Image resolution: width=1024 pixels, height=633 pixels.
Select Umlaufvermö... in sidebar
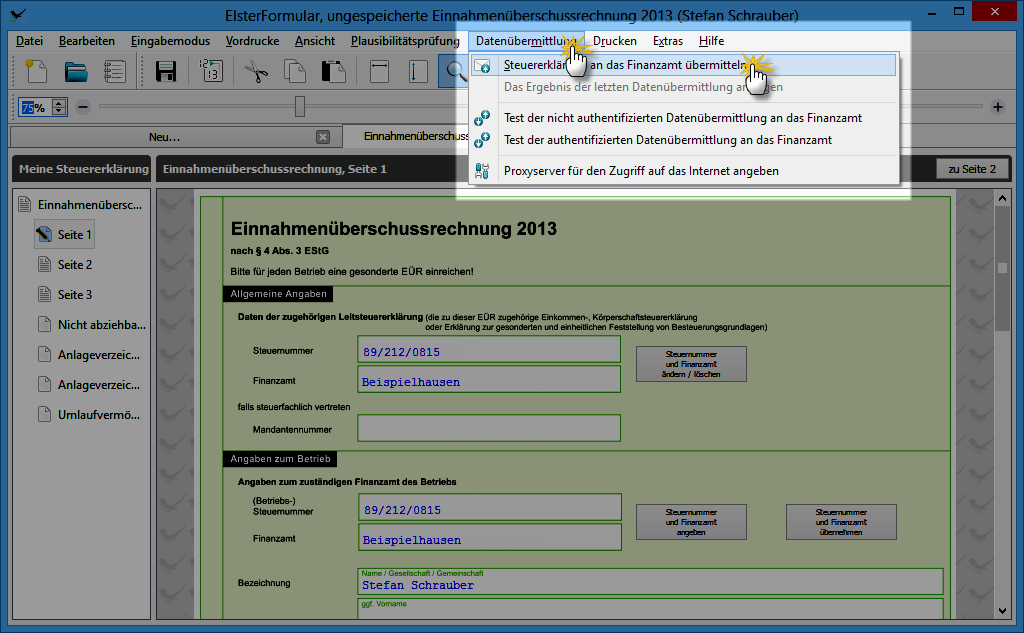pyautogui.click(x=89, y=415)
